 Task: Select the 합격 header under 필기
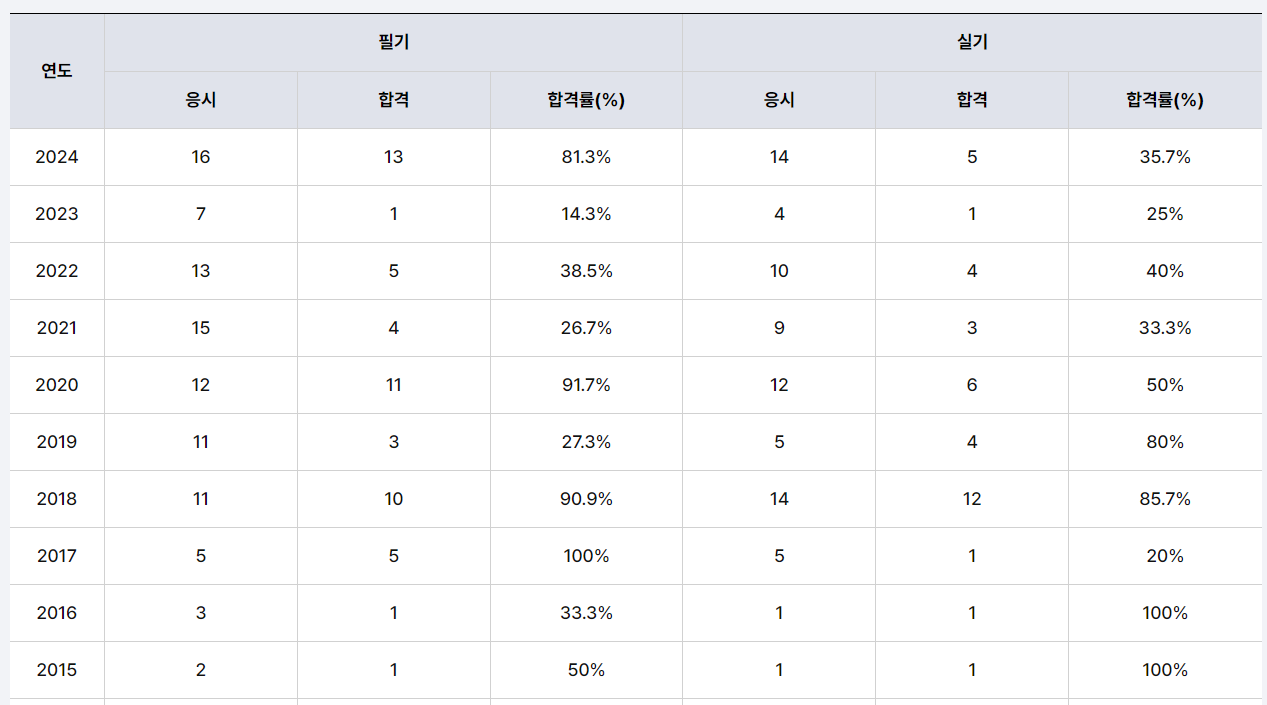point(393,100)
